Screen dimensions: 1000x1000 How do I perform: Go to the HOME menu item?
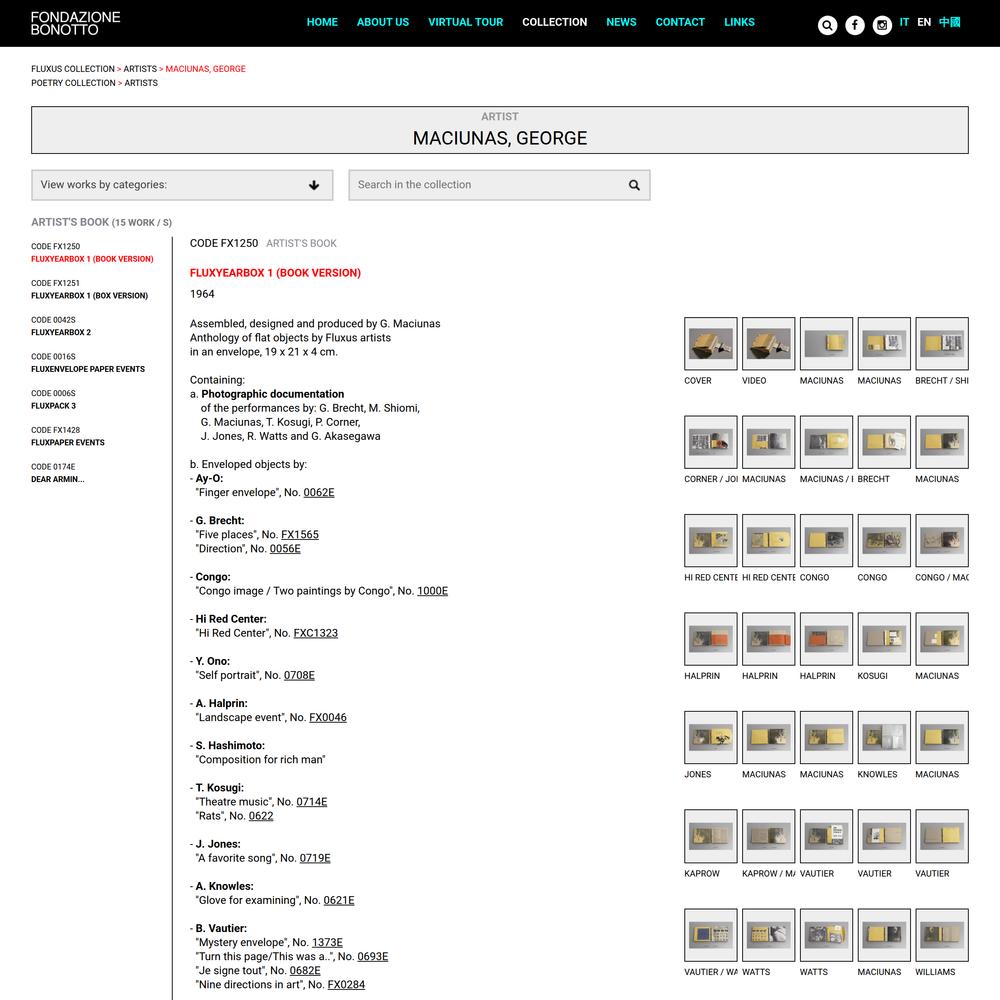[322, 22]
